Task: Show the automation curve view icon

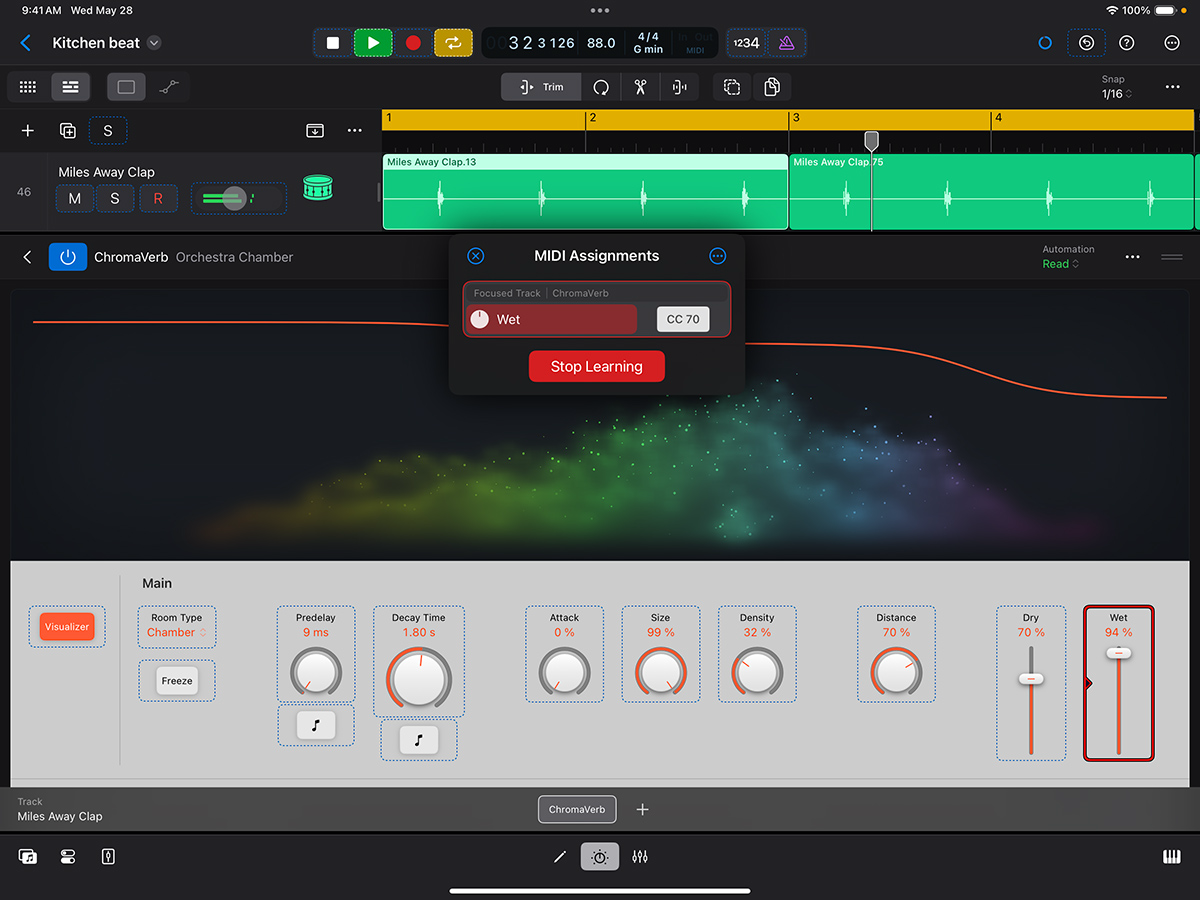Action: pos(169,87)
